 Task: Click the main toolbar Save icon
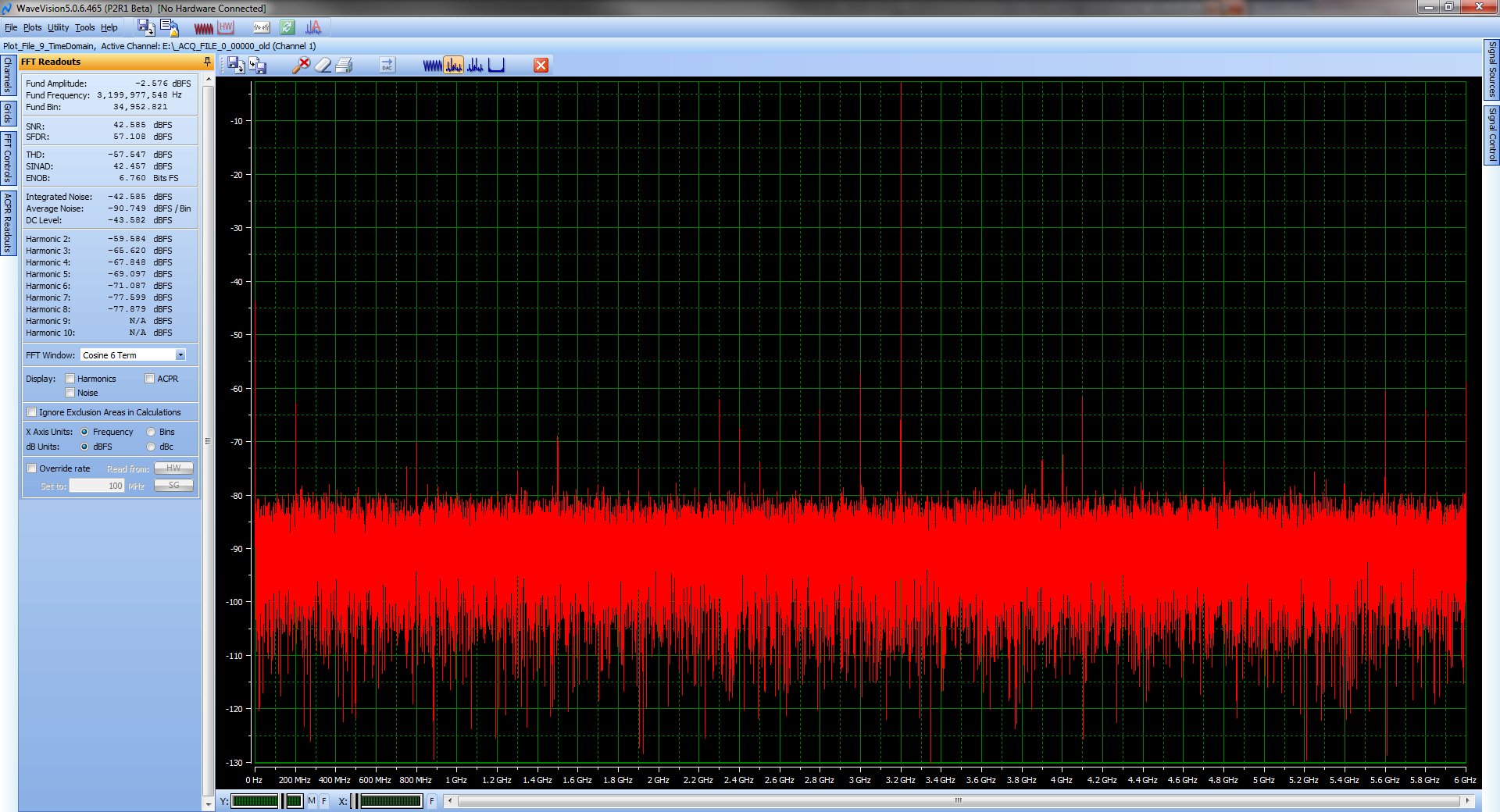(x=146, y=27)
